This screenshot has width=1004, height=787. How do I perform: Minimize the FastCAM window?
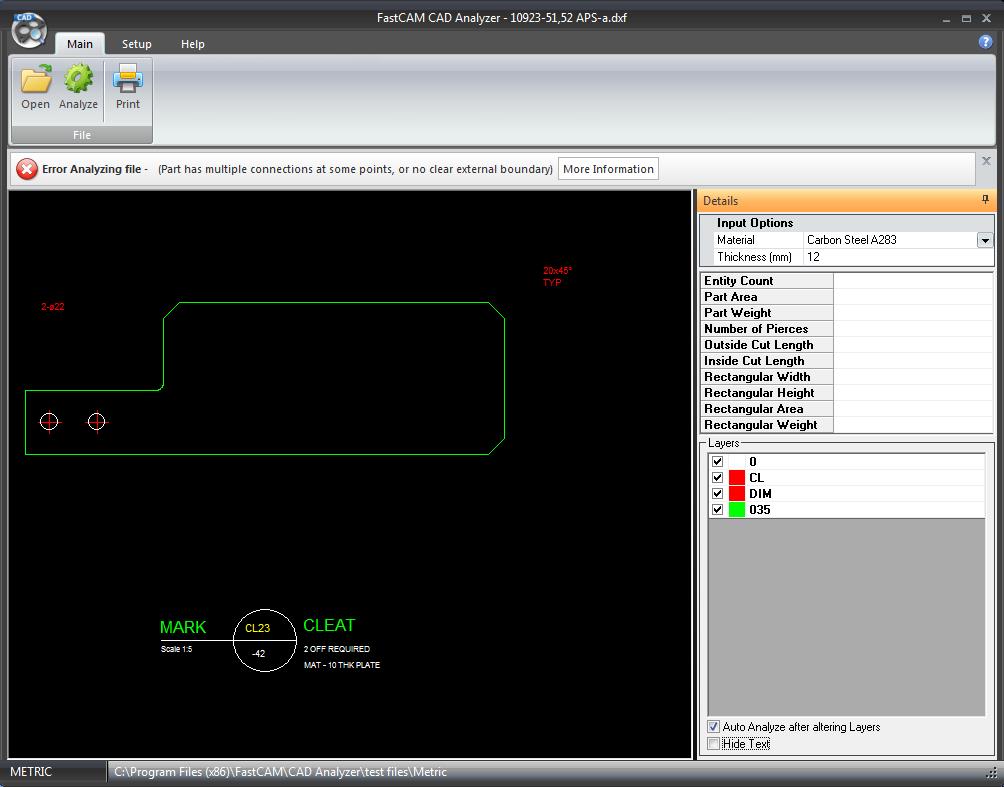(946, 19)
